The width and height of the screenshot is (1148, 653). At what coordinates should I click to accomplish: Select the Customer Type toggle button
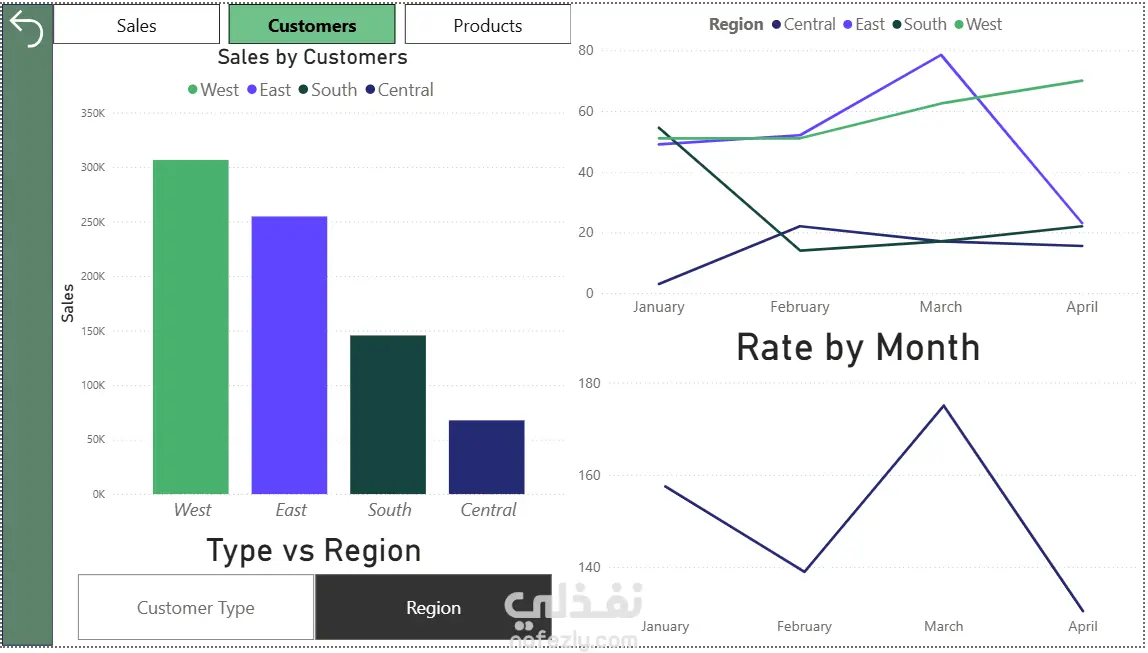coord(195,607)
